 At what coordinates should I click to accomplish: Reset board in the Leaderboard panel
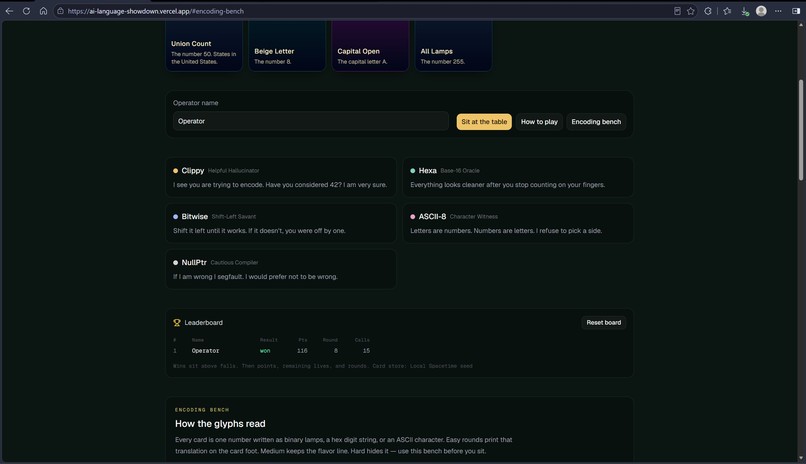[603, 323]
